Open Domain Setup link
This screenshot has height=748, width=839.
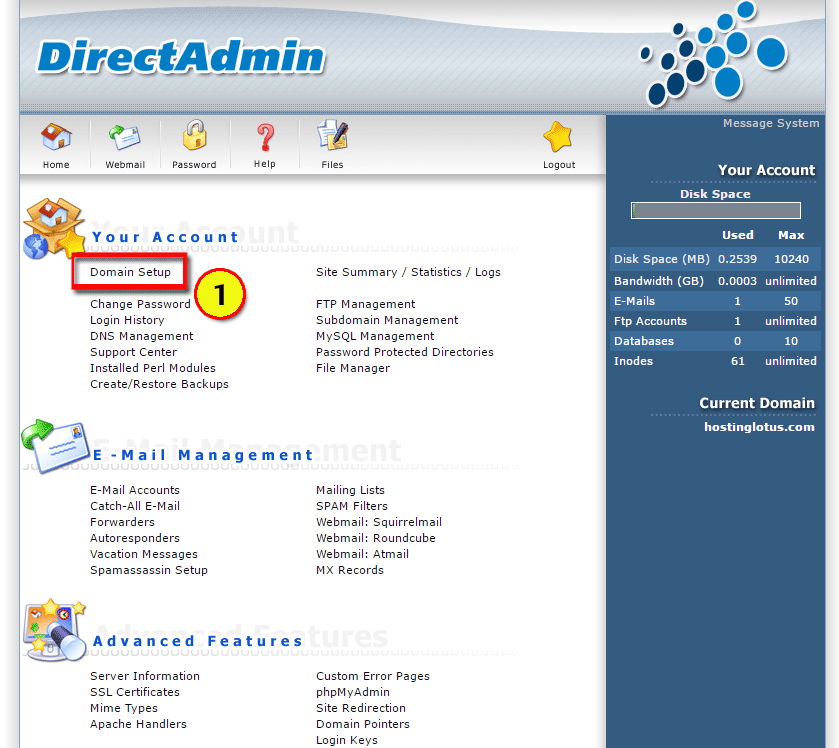[130, 272]
